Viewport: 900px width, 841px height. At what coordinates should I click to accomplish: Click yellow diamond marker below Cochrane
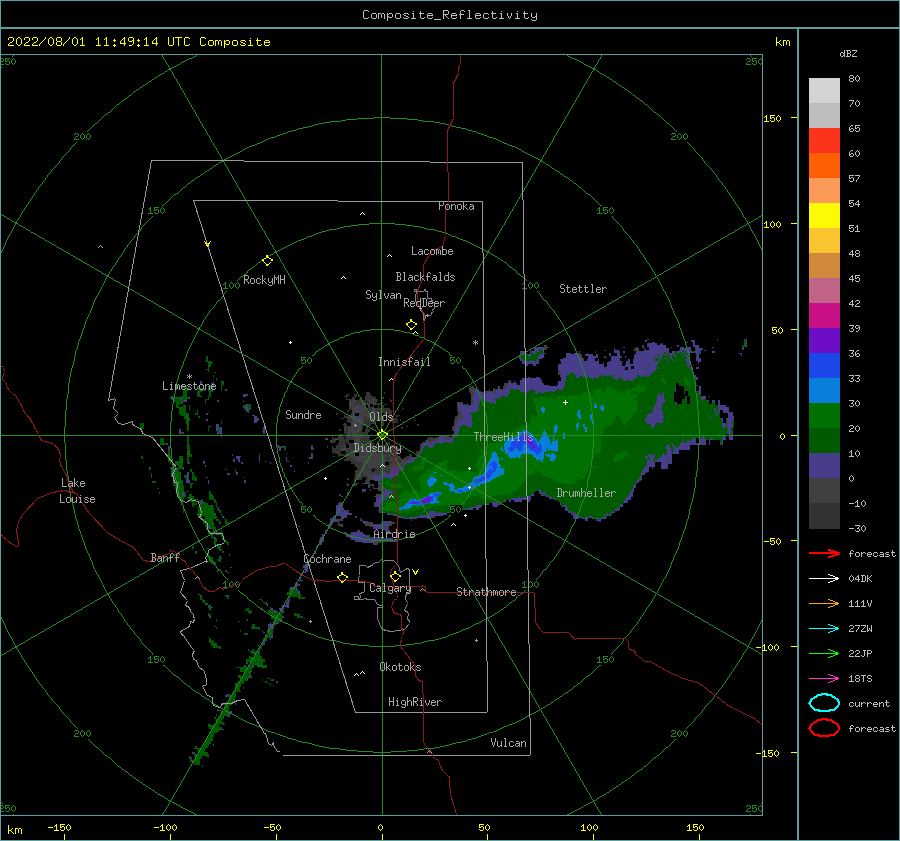343,577
